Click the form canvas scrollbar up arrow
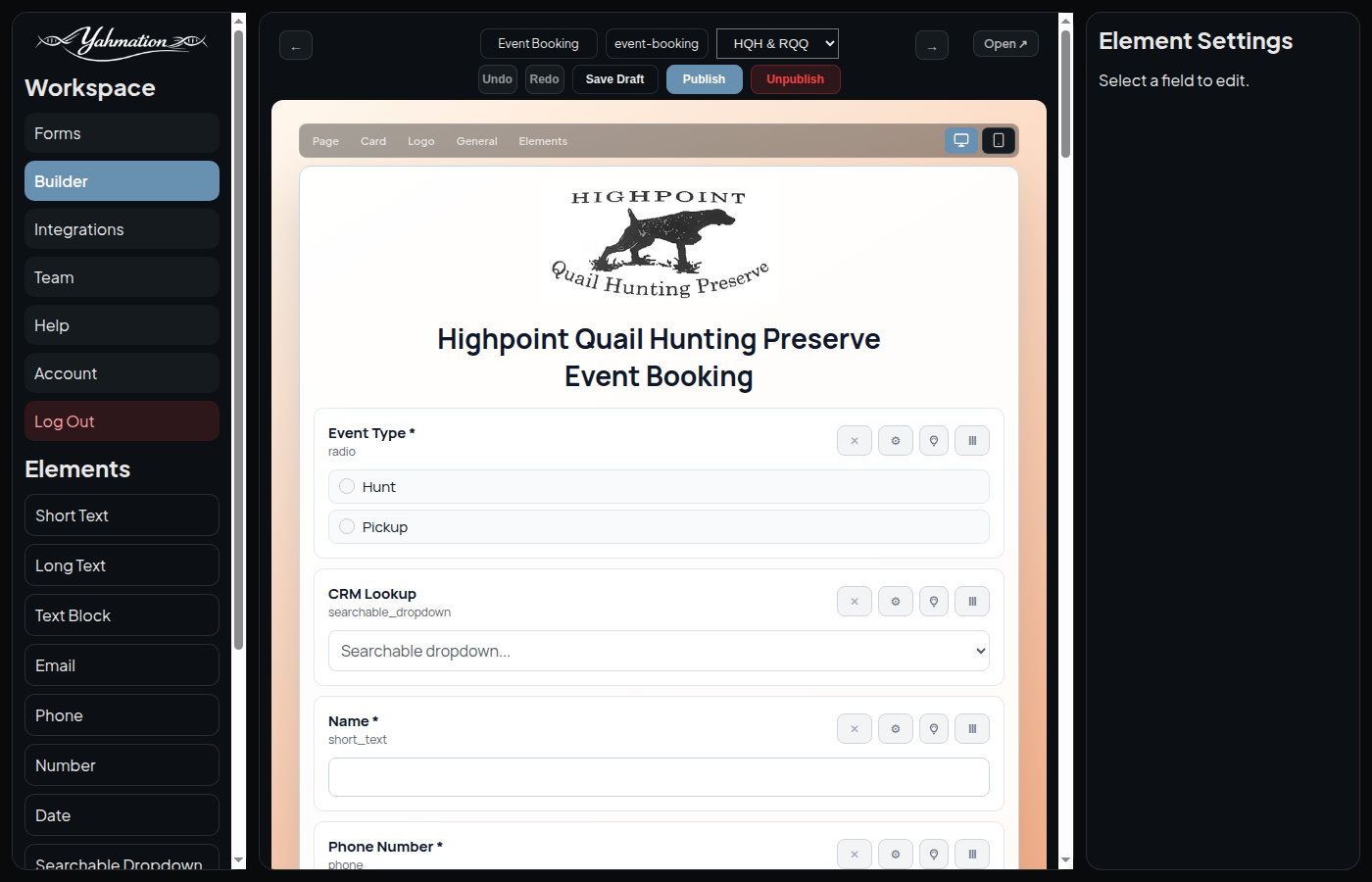 1066,21
